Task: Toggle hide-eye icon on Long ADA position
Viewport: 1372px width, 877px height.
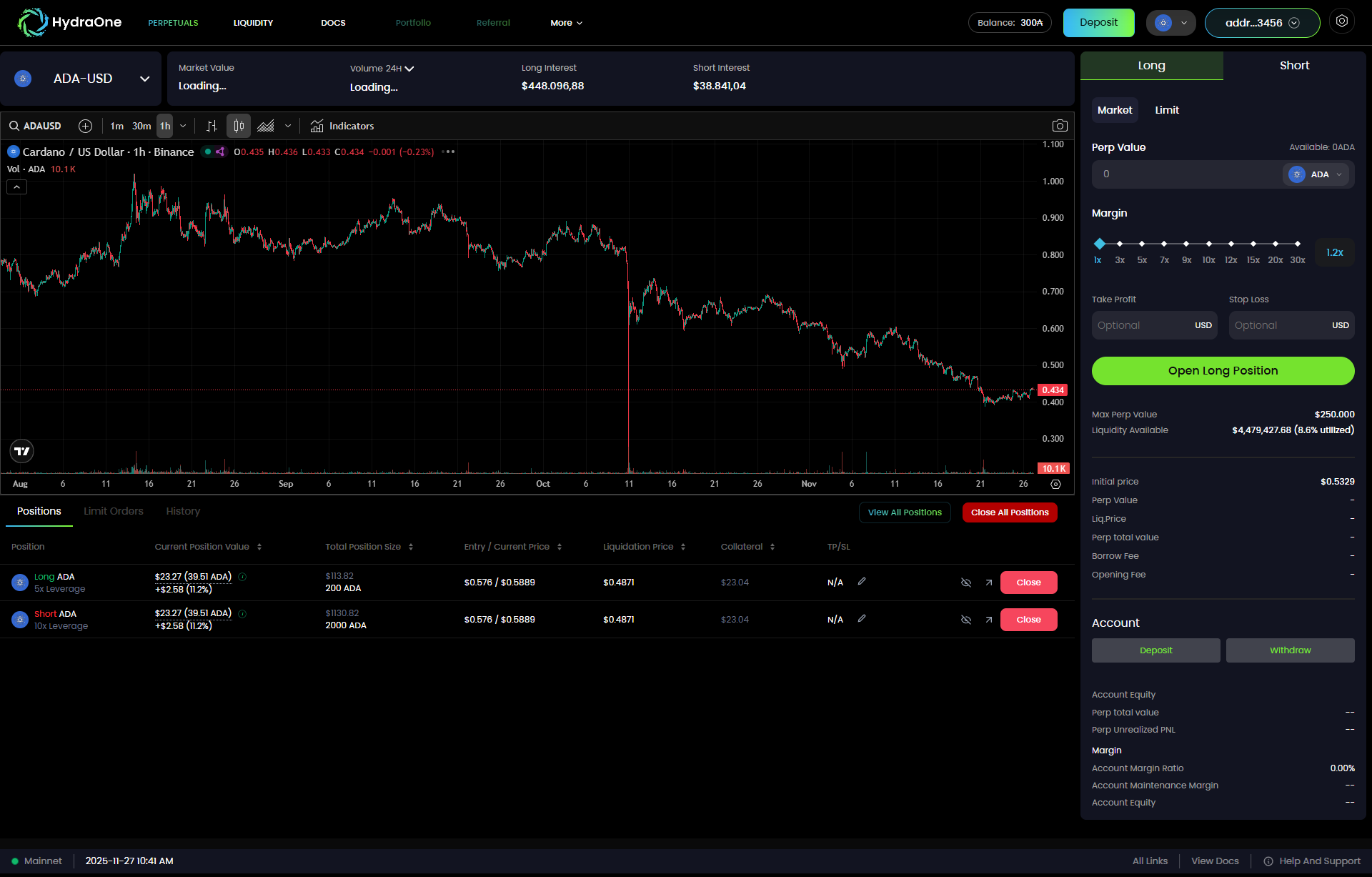Action: click(x=965, y=583)
